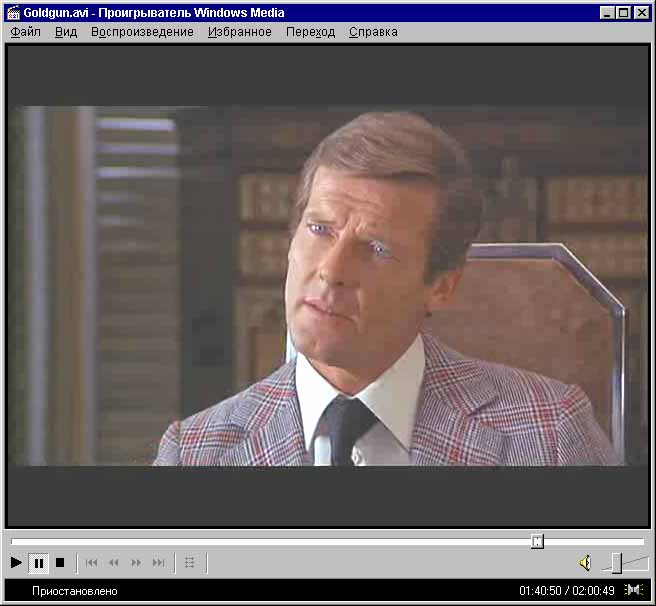Open the Справка menu

373,32
